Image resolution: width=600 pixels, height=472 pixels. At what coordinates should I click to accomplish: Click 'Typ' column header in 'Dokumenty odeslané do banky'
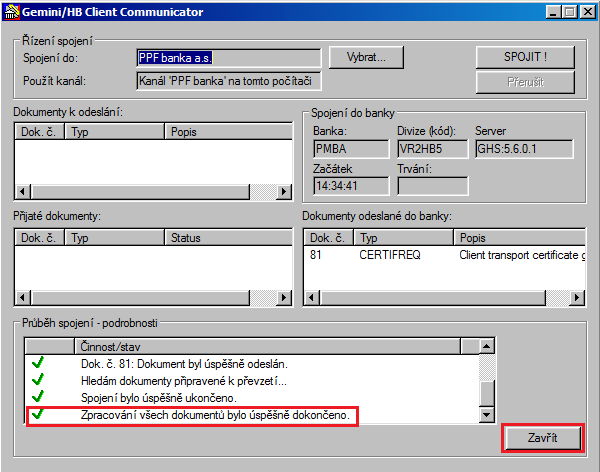pyautogui.click(x=404, y=238)
